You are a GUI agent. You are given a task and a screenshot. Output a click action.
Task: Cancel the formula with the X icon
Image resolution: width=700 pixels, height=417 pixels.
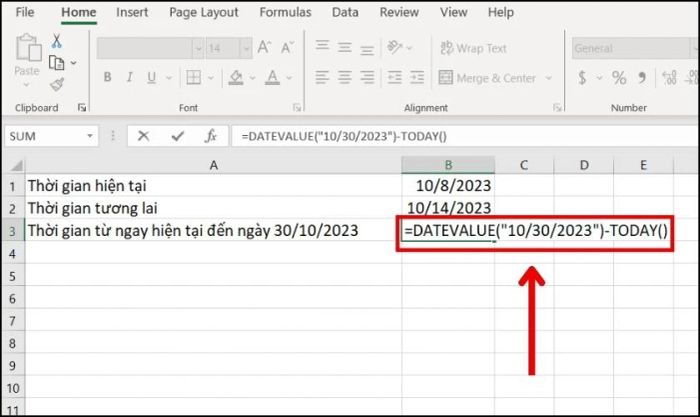point(144,136)
